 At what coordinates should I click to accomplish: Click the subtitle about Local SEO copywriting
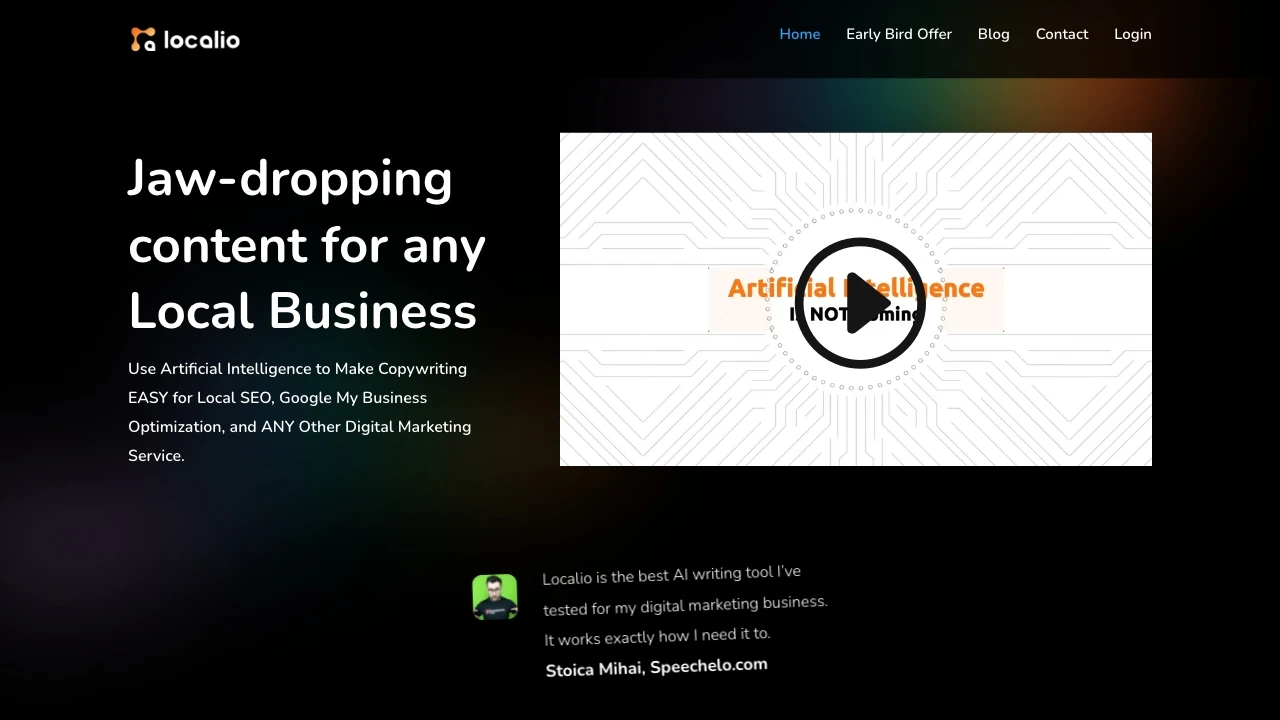pos(299,411)
